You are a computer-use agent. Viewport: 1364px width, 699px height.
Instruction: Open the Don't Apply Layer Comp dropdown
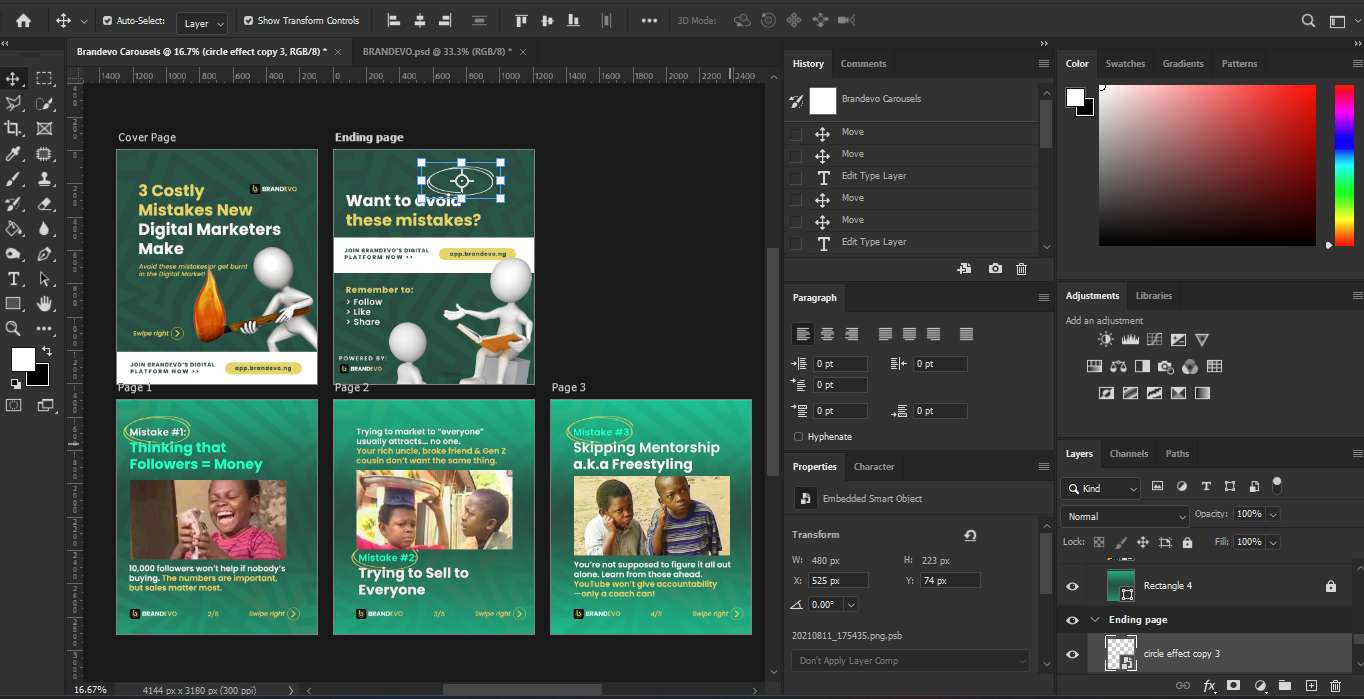[x=909, y=661]
